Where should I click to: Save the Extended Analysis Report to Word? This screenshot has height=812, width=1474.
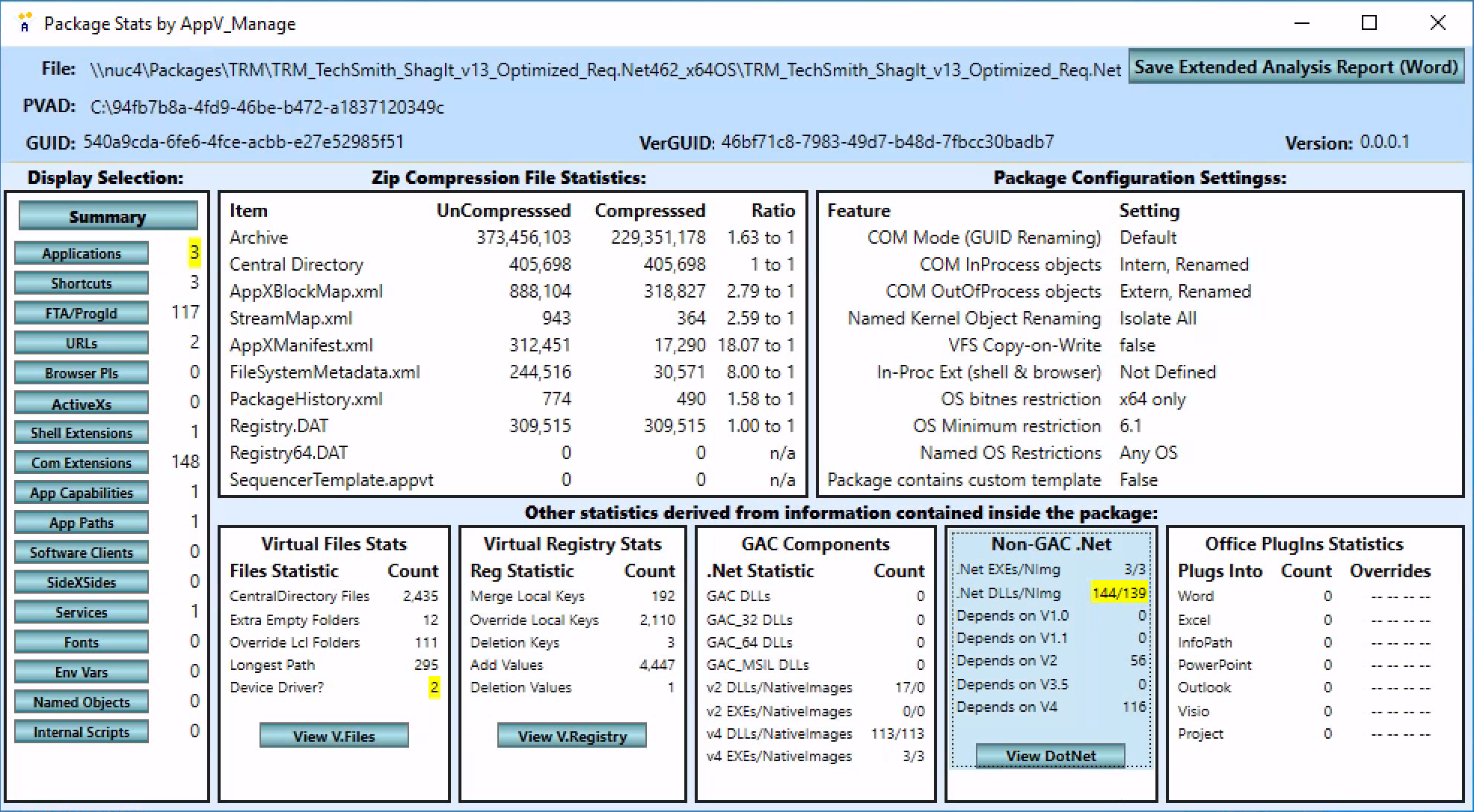1296,67
